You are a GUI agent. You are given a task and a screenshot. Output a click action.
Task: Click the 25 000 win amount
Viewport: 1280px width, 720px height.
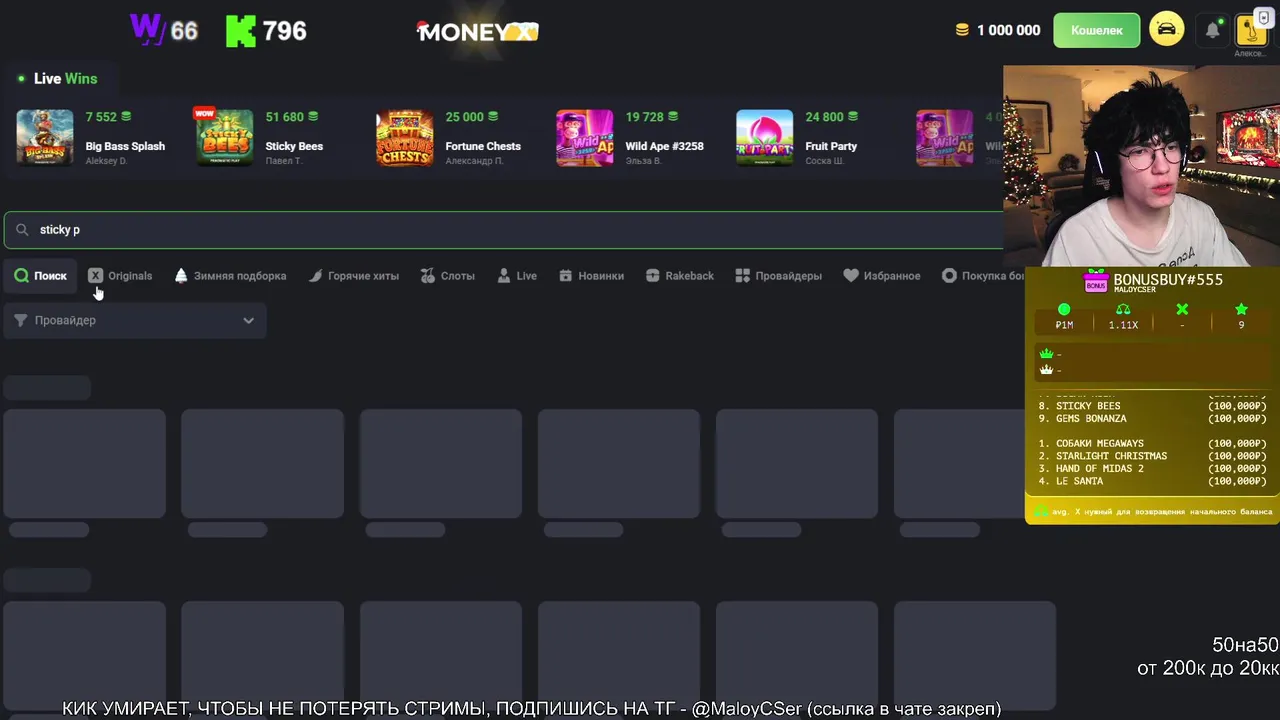coord(464,117)
